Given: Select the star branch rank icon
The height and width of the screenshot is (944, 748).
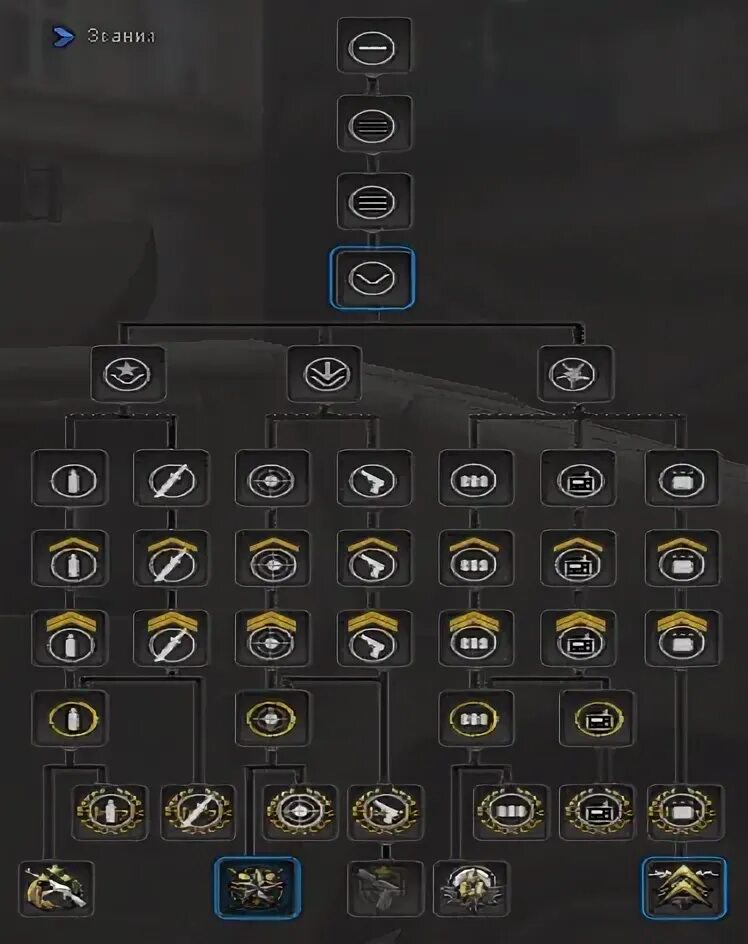Looking at the screenshot, I should point(127,374).
